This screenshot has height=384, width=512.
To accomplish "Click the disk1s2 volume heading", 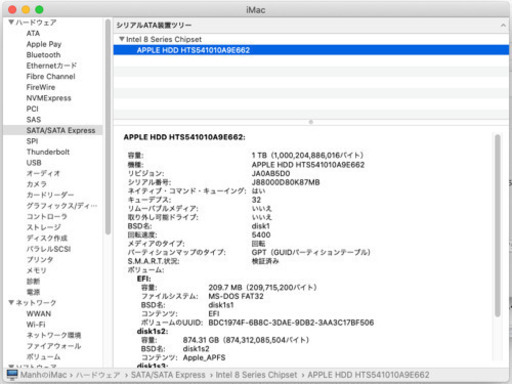I will [152, 331].
